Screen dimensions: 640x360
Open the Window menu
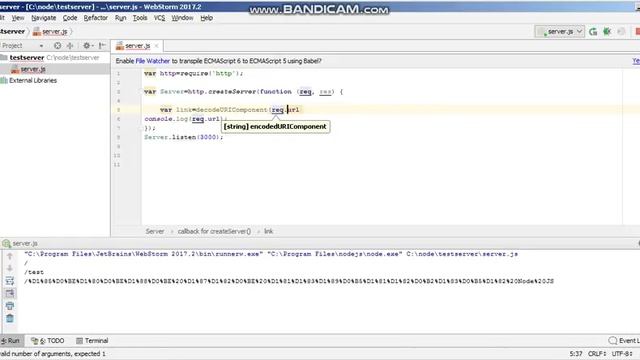[x=182, y=18]
